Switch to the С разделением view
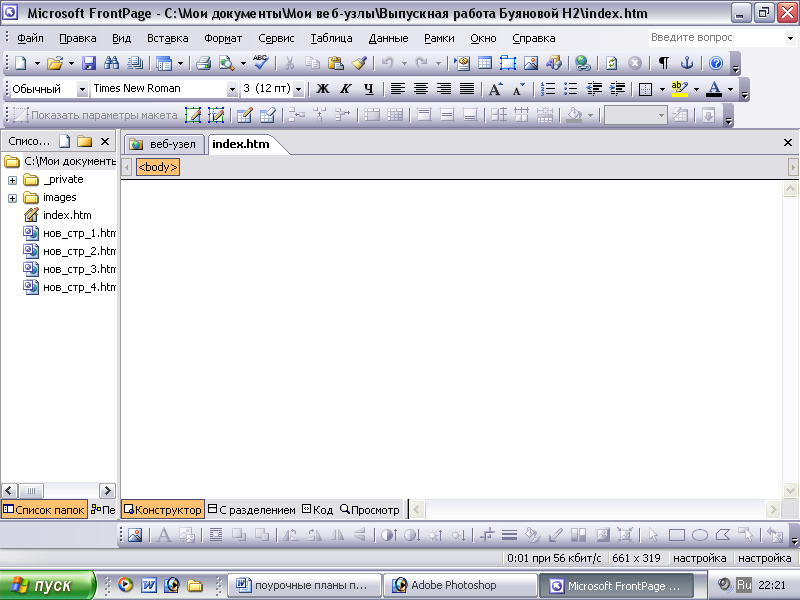Screen dimensions: 800x600 coord(252,510)
